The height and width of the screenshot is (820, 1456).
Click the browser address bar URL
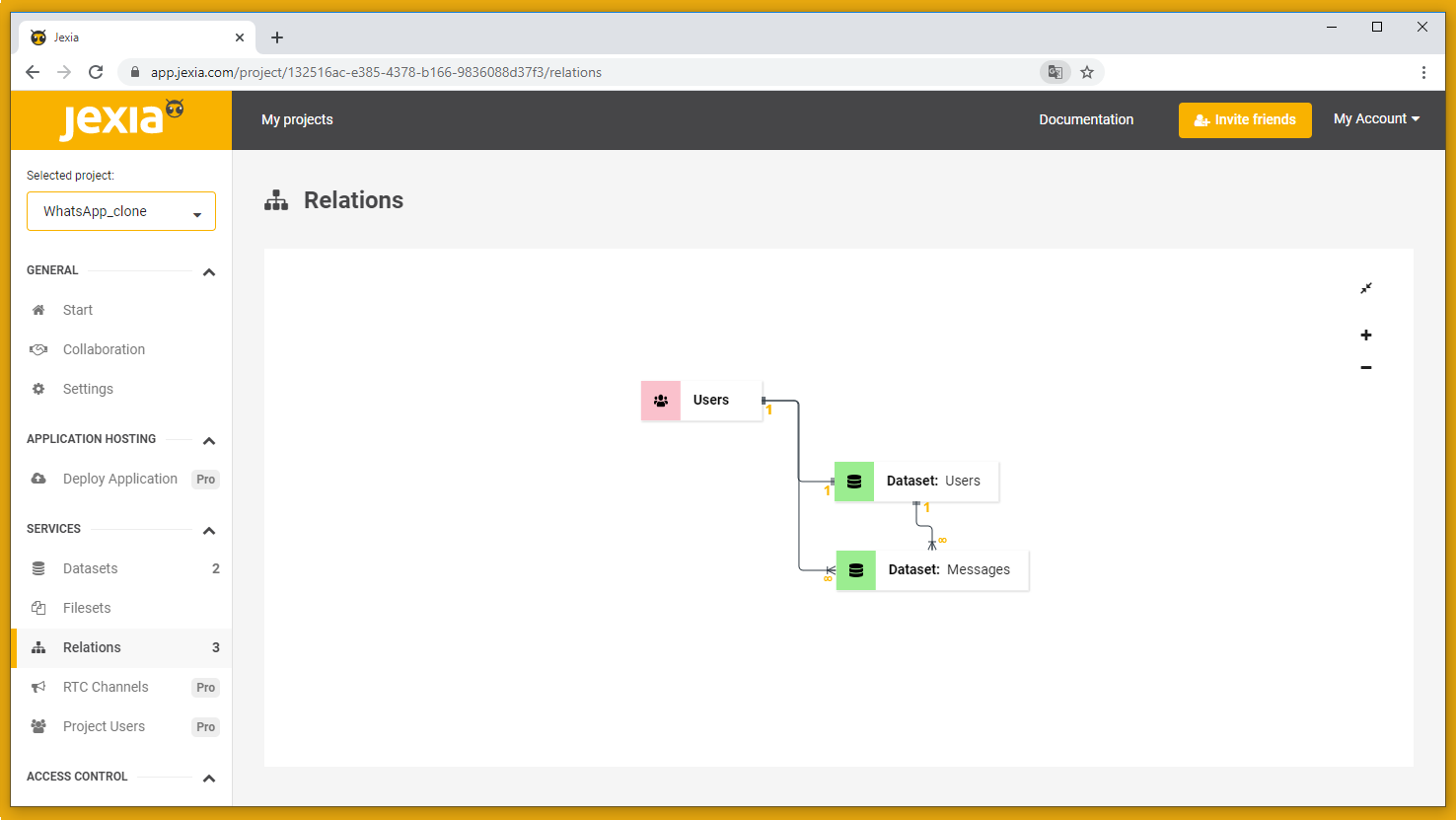point(376,72)
